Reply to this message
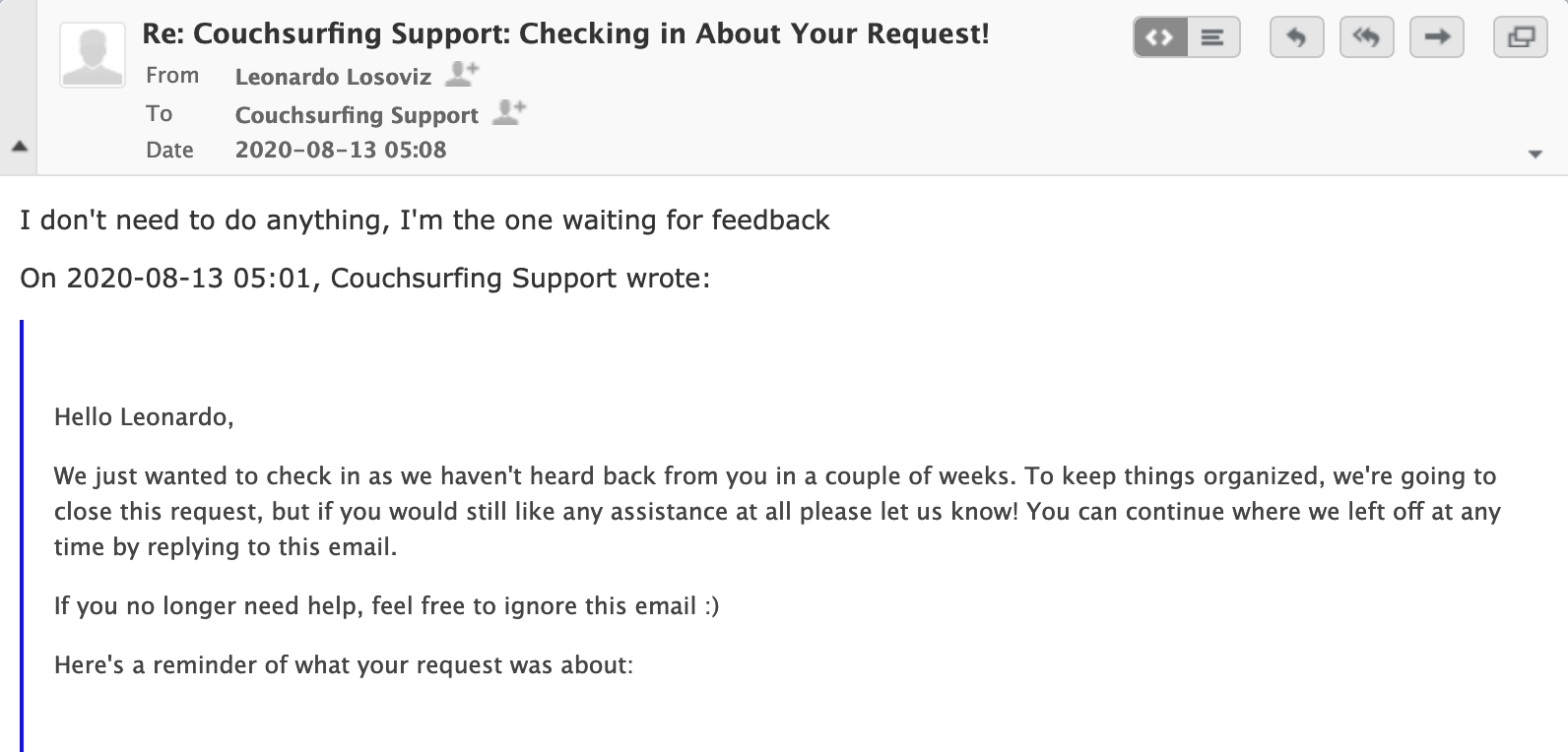Screen dimensions: 1568x752 click(x=1297, y=38)
